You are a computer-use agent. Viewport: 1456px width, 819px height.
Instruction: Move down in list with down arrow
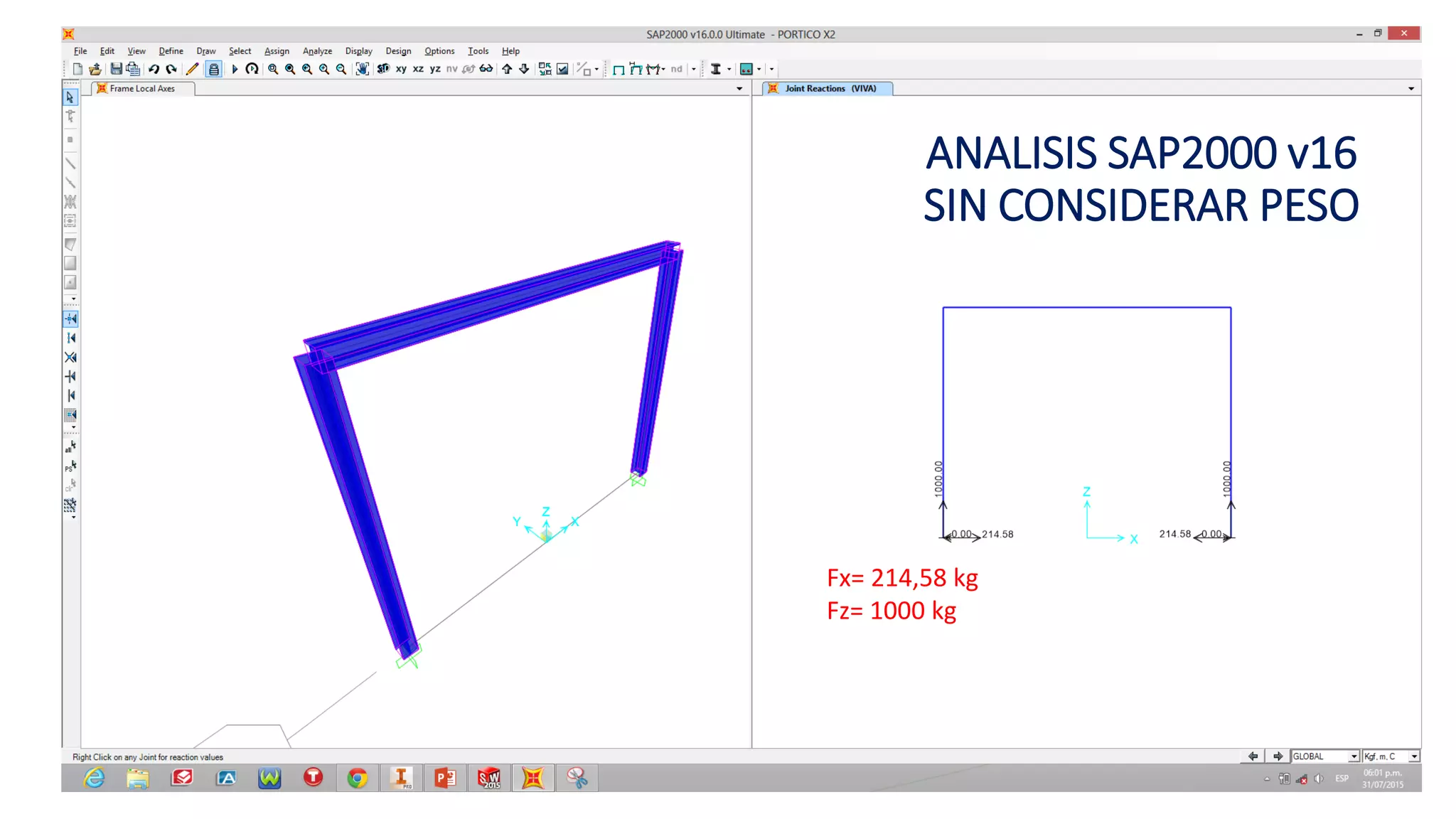pyautogui.click(x=524, y=69)
